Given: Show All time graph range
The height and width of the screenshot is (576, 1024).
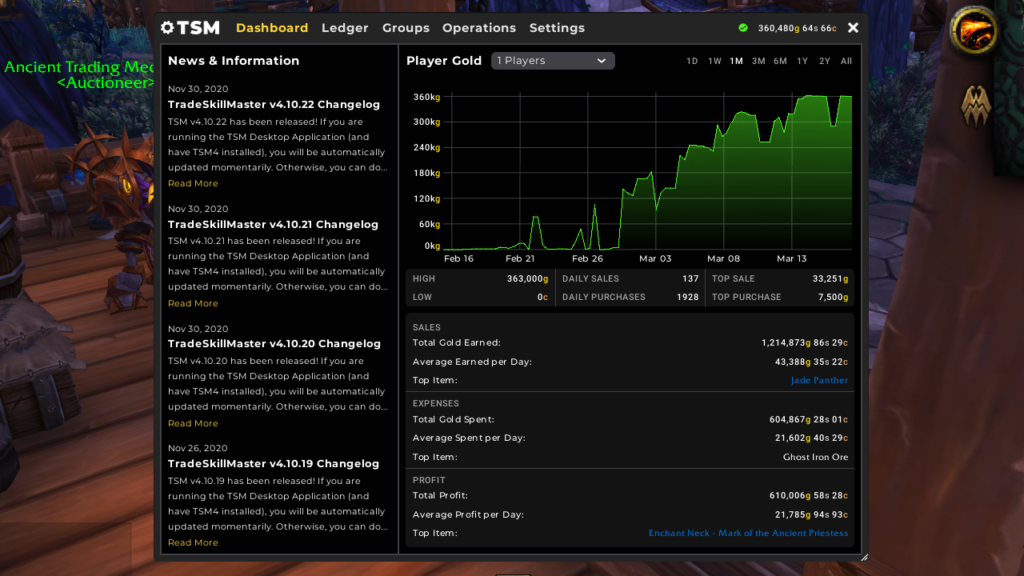Looking at the screenshot, I should click(x=846, y=61).
